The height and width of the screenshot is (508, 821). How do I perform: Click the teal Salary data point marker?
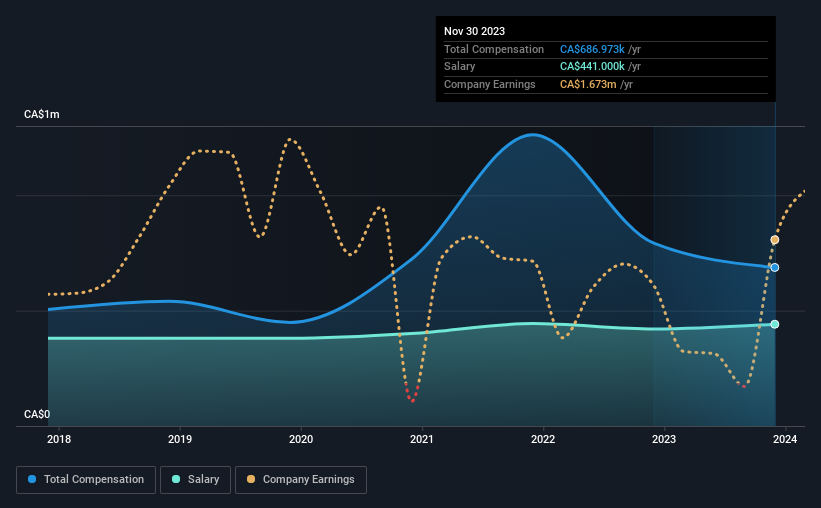point(774,324)
